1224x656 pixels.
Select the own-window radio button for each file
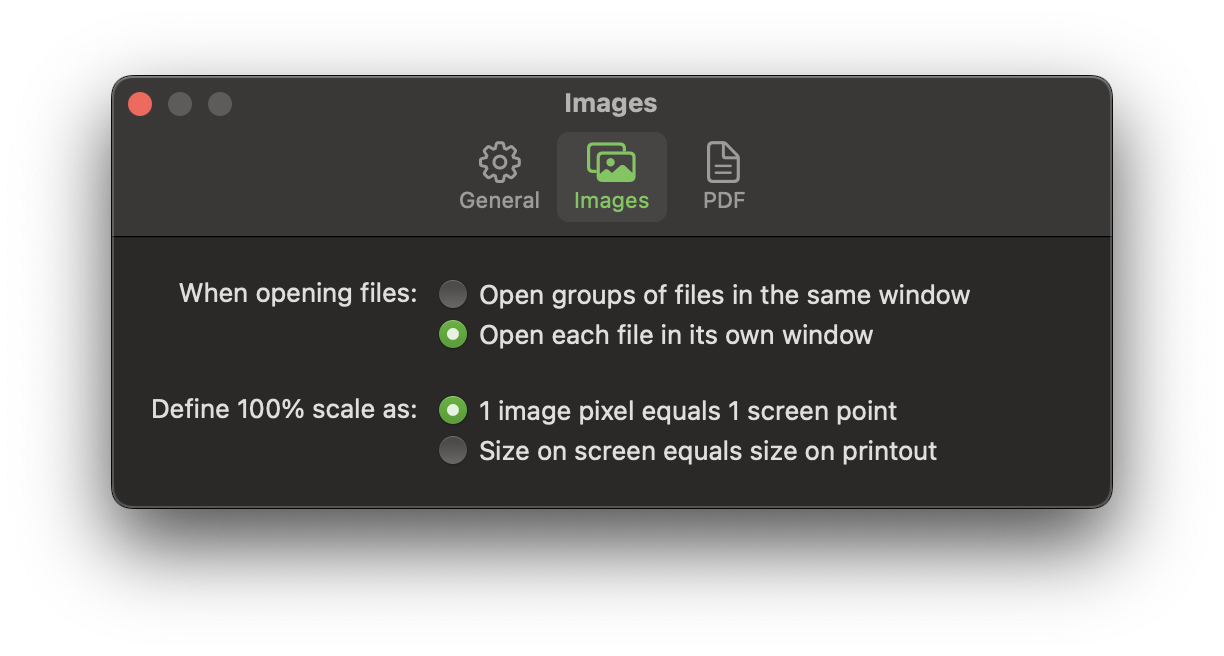(x=453, y=335)
